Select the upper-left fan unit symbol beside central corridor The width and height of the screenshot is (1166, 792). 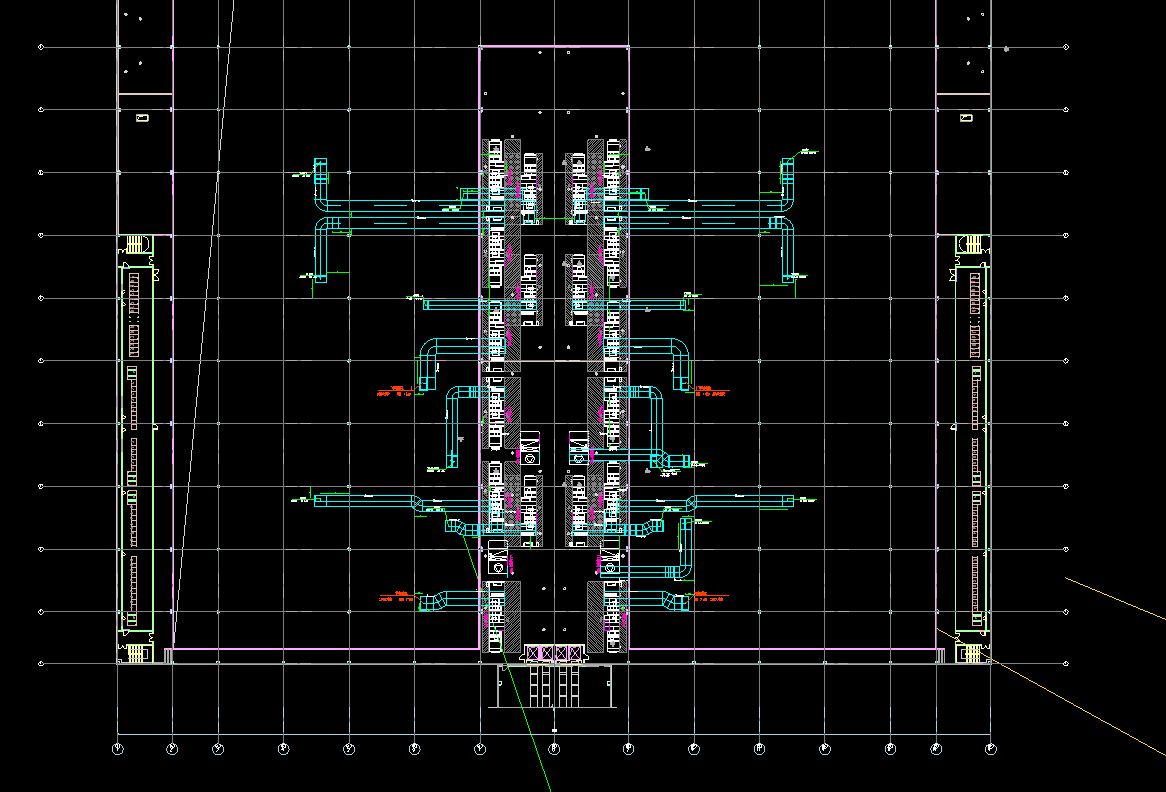point(529,448)
